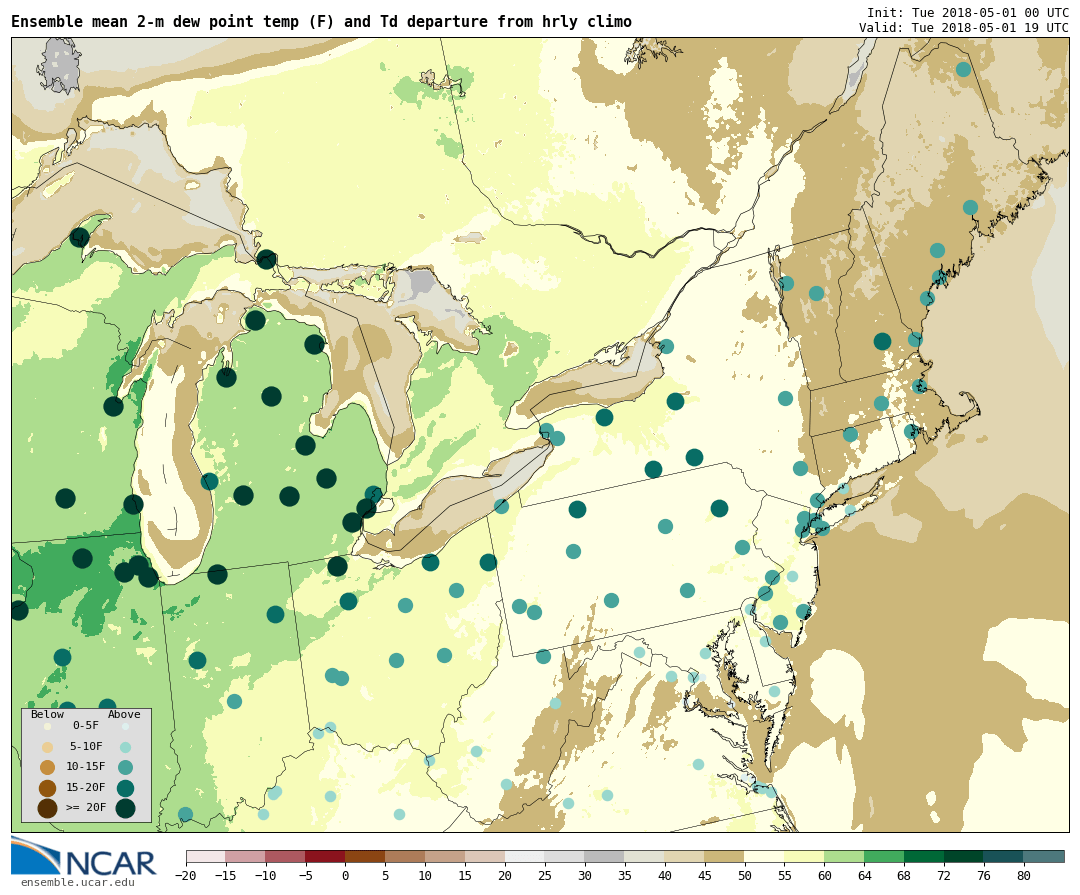Click the '10-15F' legend label

coord(86,766)
